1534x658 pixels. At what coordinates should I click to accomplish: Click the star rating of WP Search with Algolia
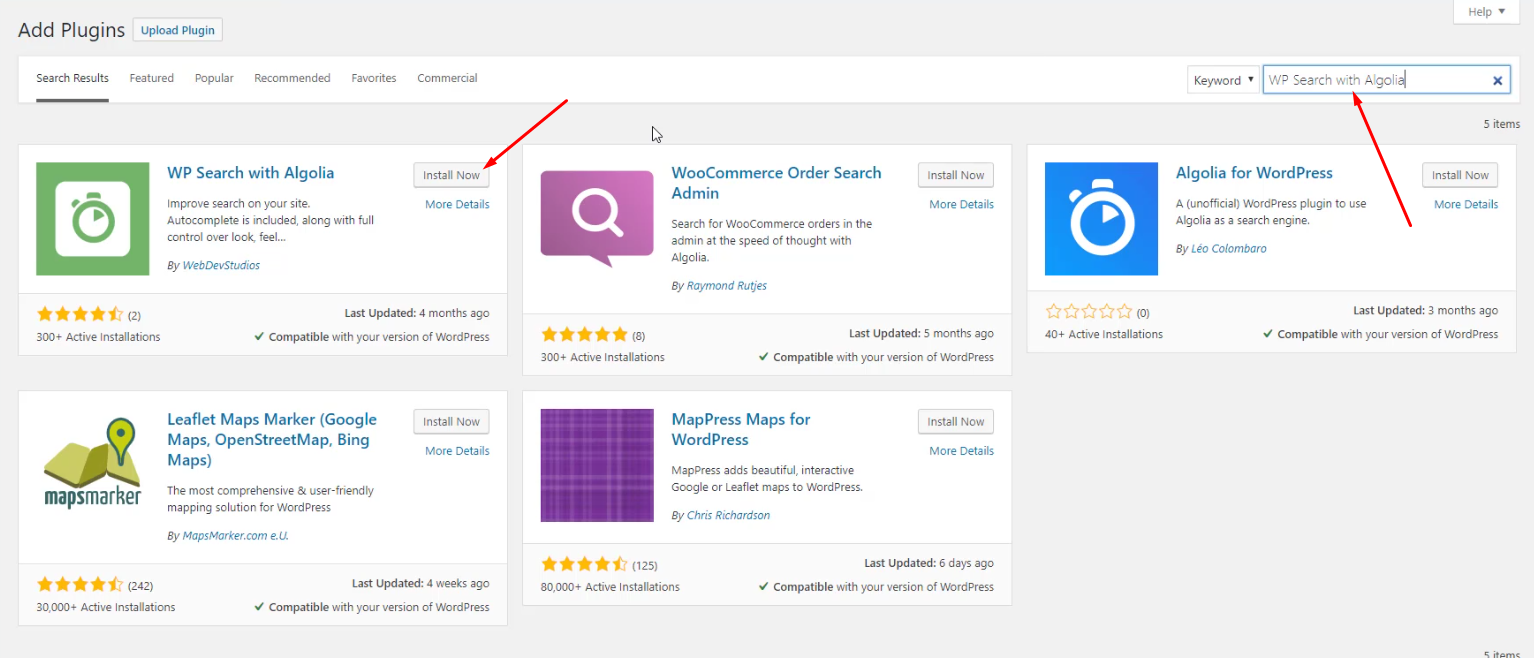[80, 315]
